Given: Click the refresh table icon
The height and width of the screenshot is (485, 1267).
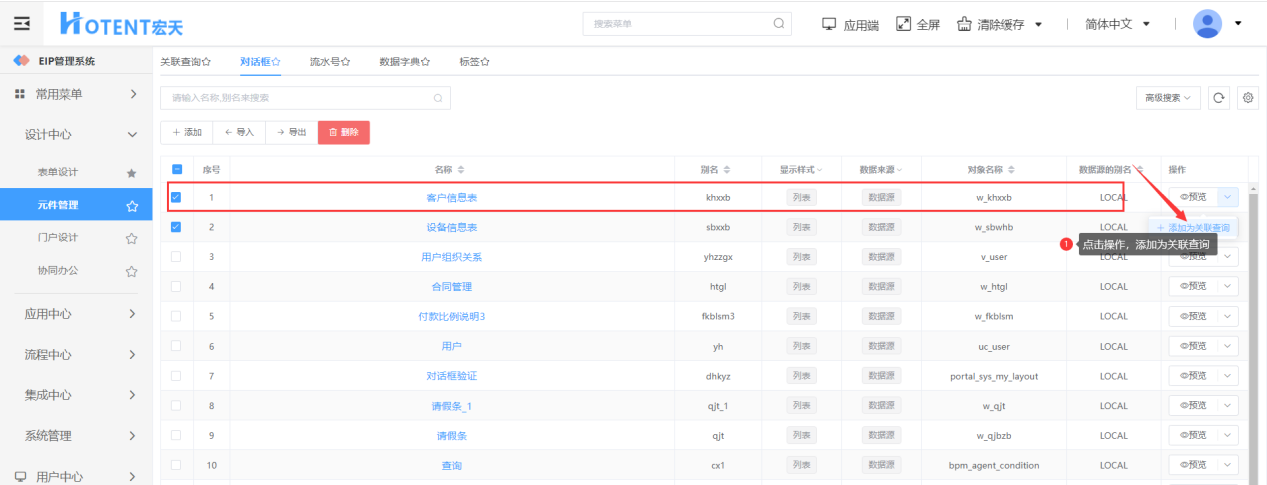Looking at the screenshot, I should [1218, 98].
